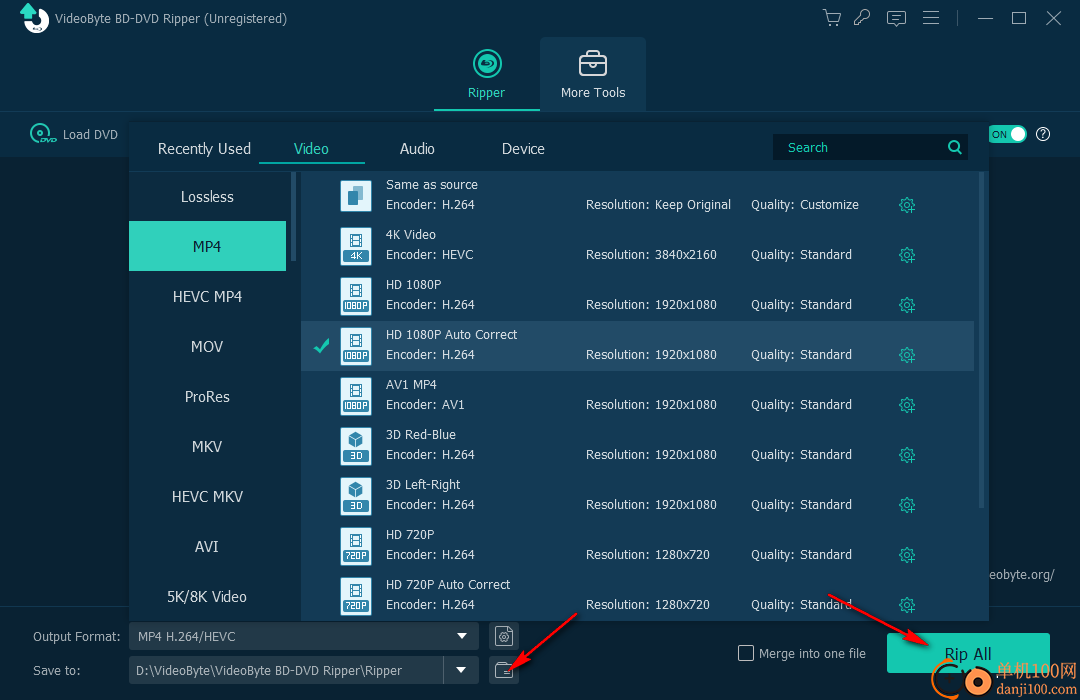Viewport: 1080px width, 700px height.
Task: Select the Device format tab
Action: [523, 148]
